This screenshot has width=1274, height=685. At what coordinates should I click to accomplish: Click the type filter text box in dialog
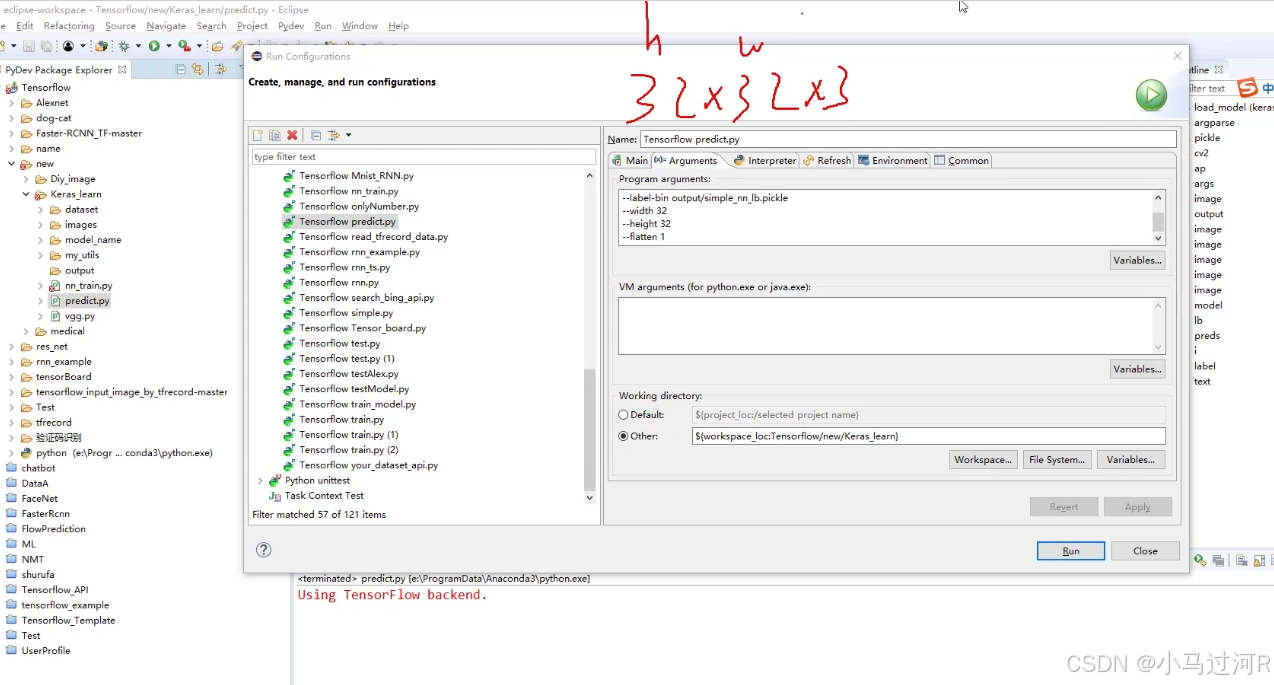(423, 157)
